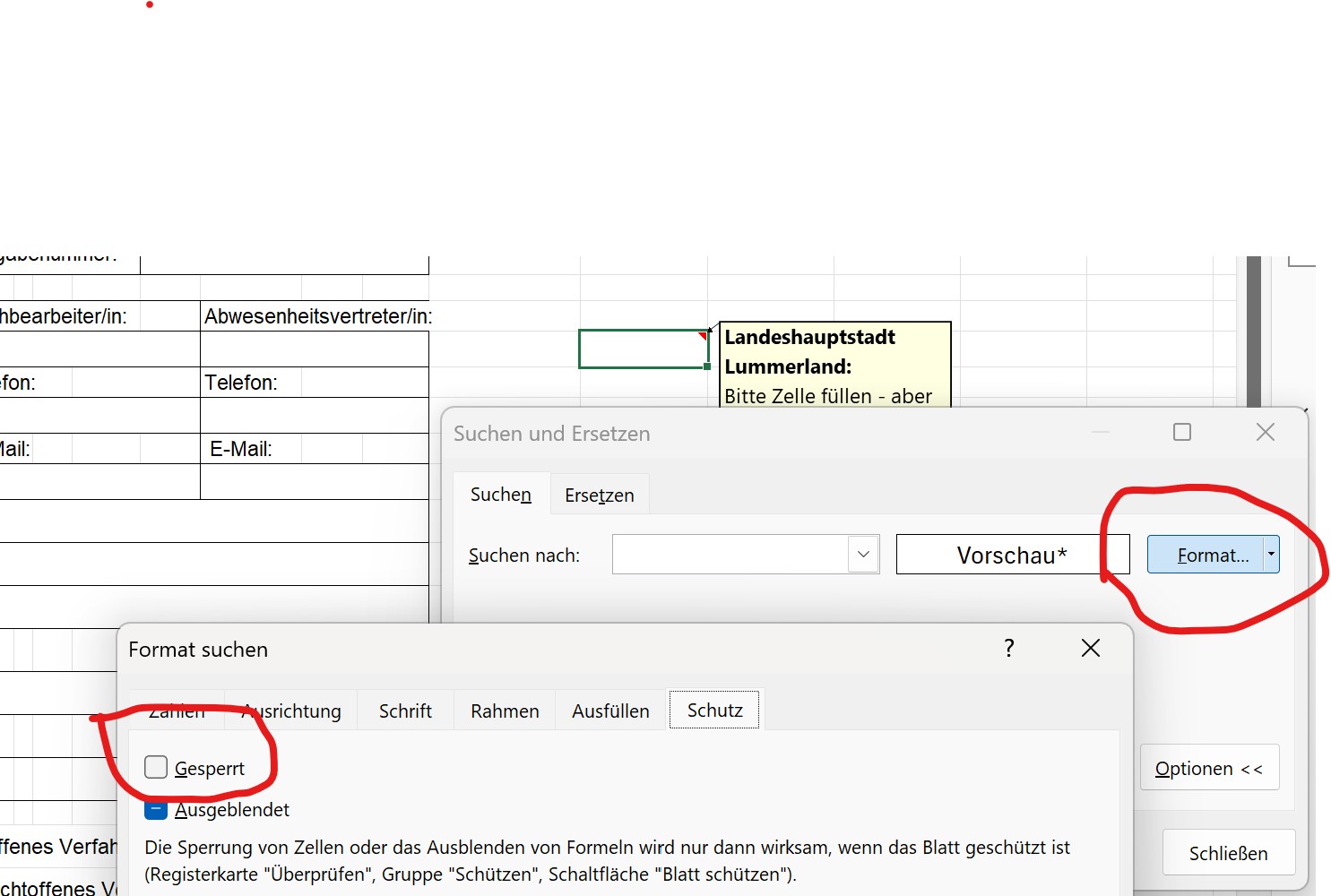Open the Schutz tab
This screenshot has width=1331, height=896.
(x=714, y=711)
